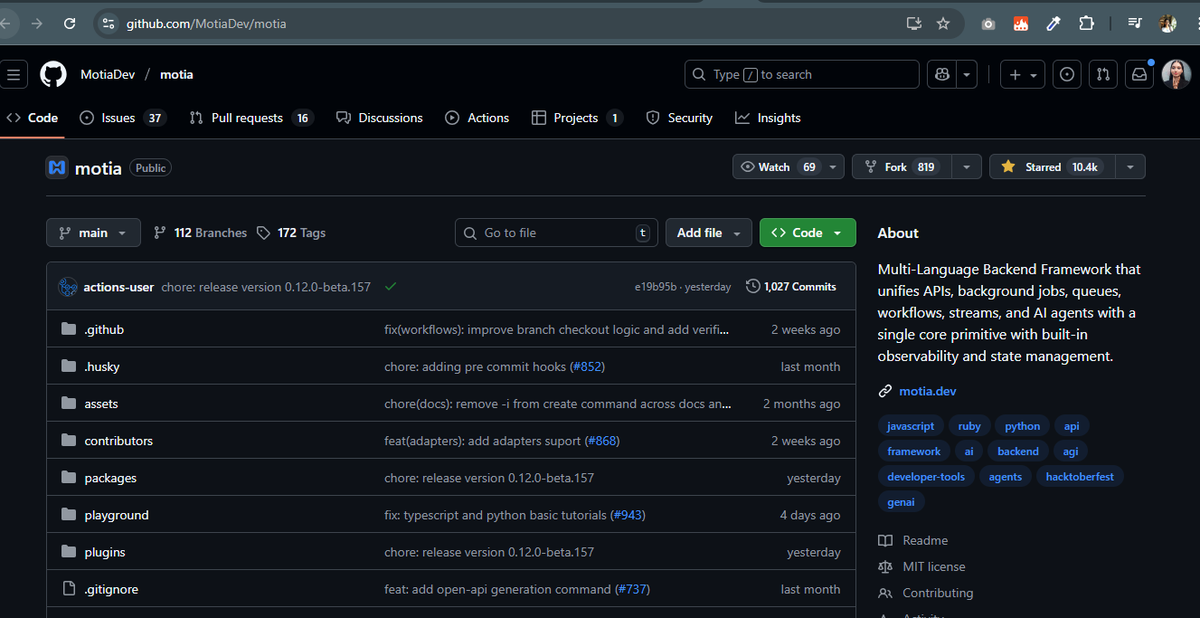This screenshot has height=618, width=1200.
Task: Click the GitHub octocat home logo
Action: [x=52, y=74]
